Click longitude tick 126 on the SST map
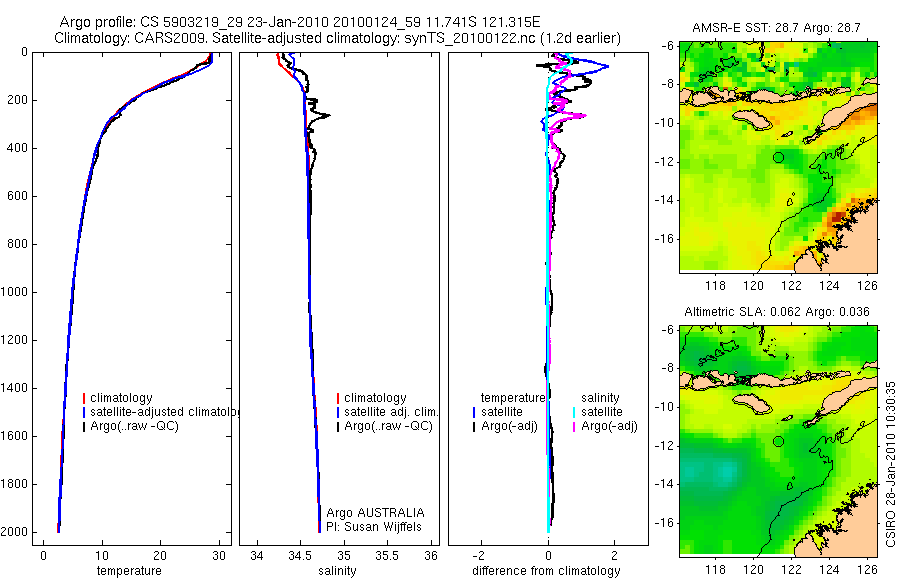This screenshot has width=900, height=580. coord(867,285)
